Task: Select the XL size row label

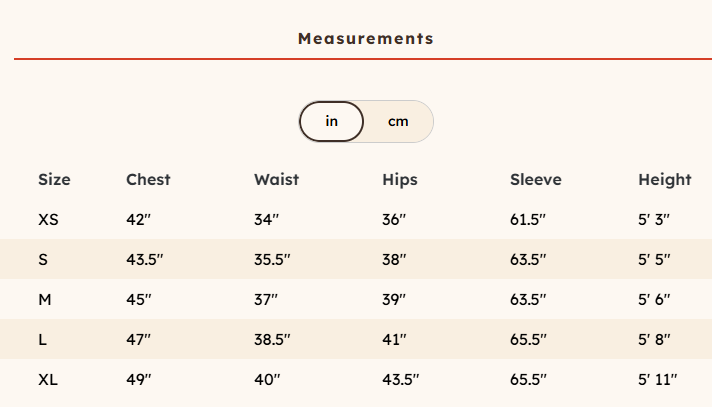Action: 48,380
